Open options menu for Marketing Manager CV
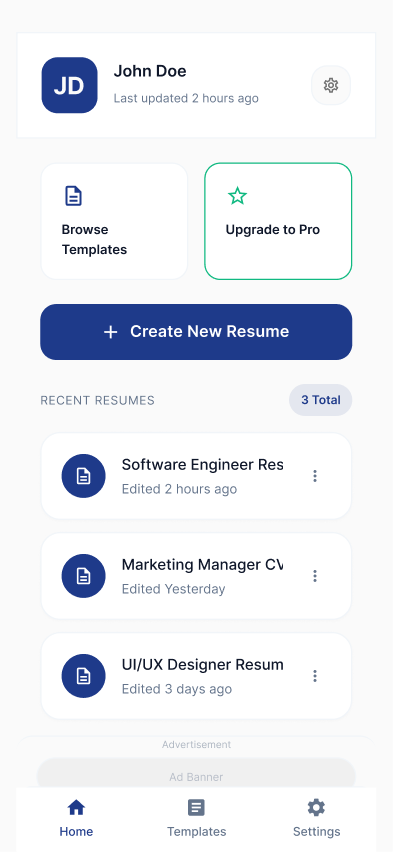The image size is (393, 852). (x=315, y=576)
